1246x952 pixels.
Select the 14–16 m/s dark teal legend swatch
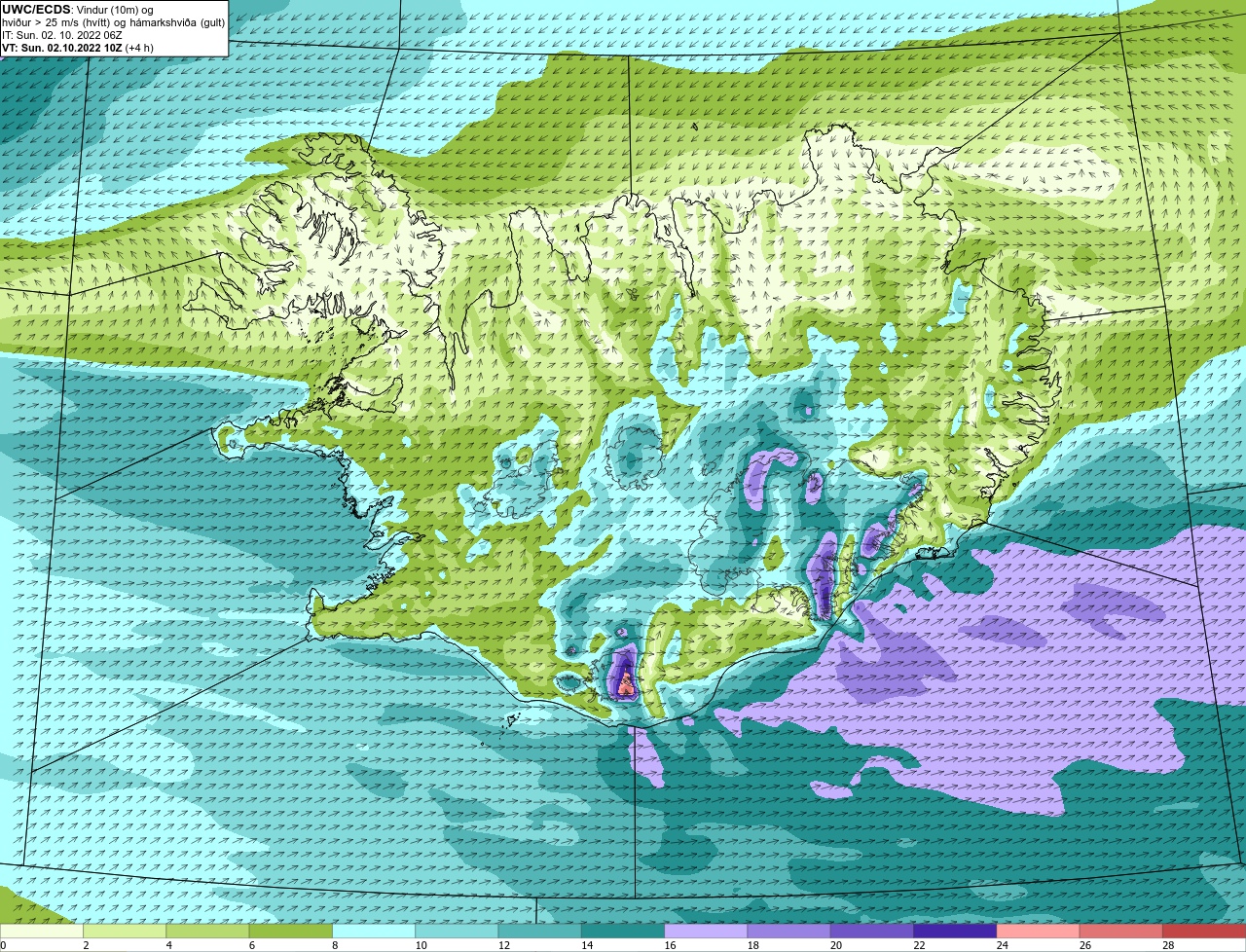click(x=623, y=931)
